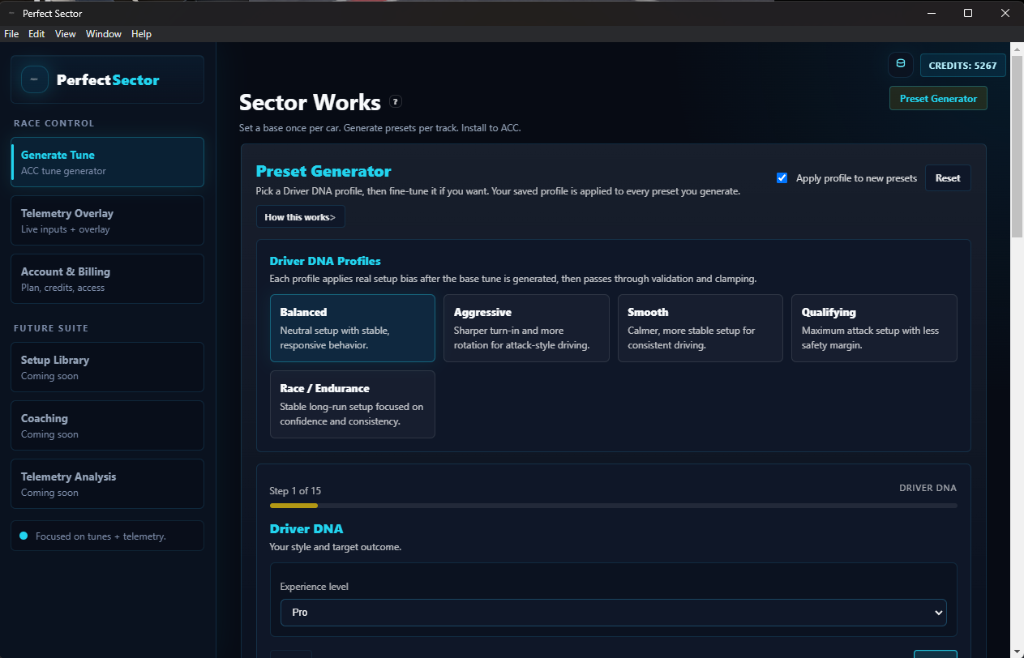Screen dimensions: 1024x658
Task: Open the help question mark beside Sector Works
Action: (x=395, y=102)
